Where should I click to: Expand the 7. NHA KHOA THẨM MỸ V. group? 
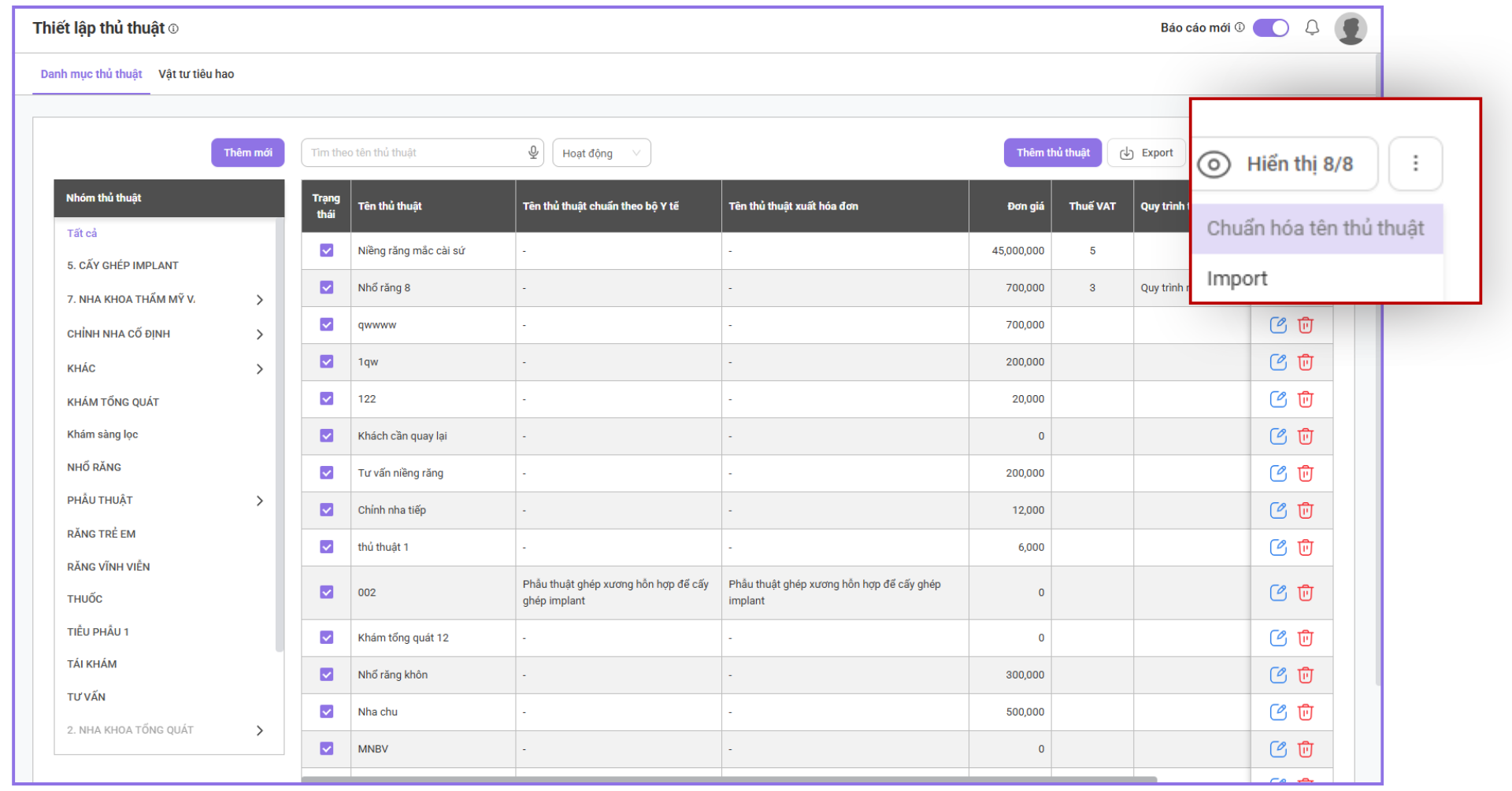[x=260, y=300]
